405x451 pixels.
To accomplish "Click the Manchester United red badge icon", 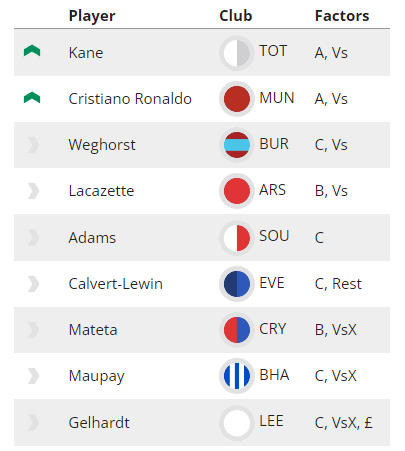I will [237, 99].
